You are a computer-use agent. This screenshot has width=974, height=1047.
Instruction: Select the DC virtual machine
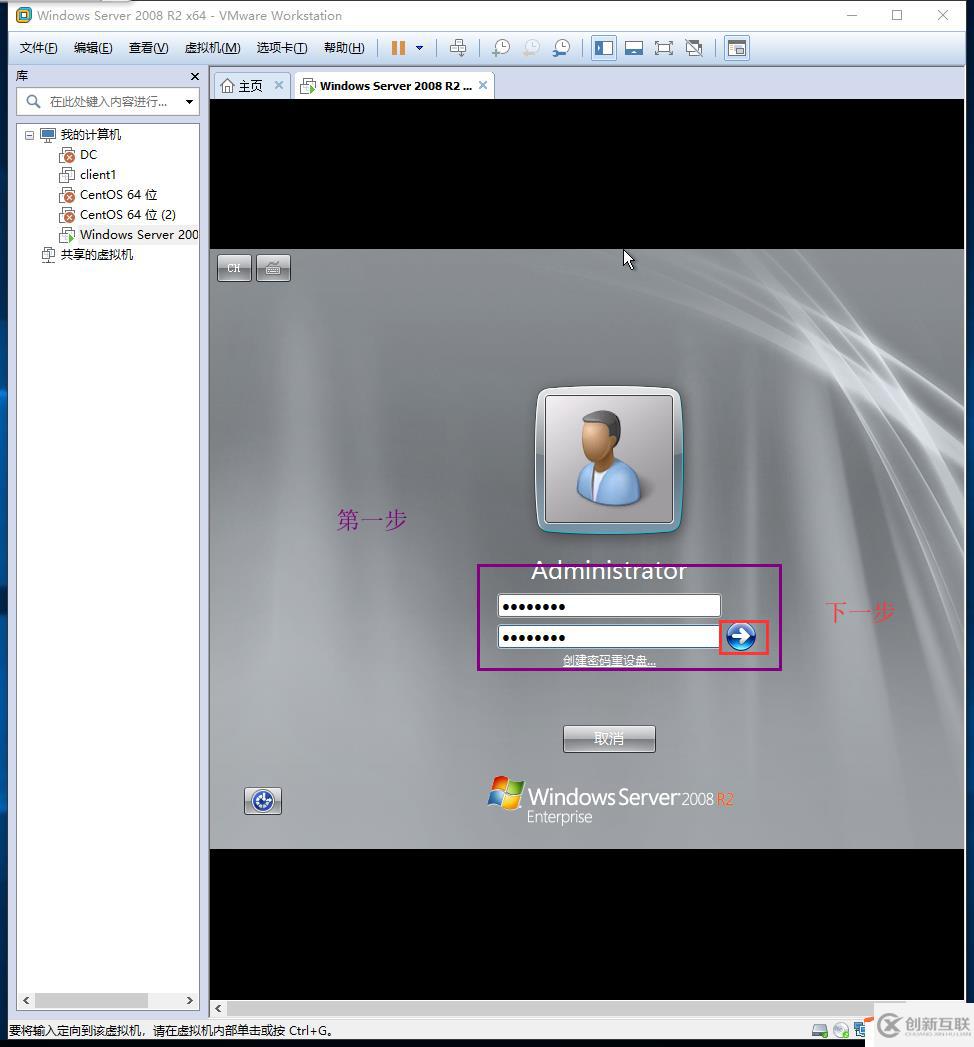pyautogui.click(x=88, y=155)
